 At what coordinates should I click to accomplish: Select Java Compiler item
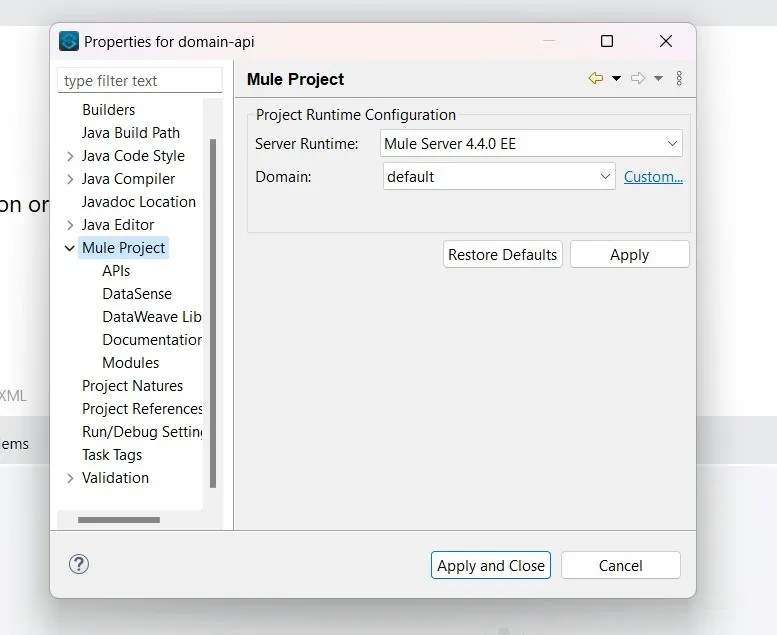click(x=128, y=179)
